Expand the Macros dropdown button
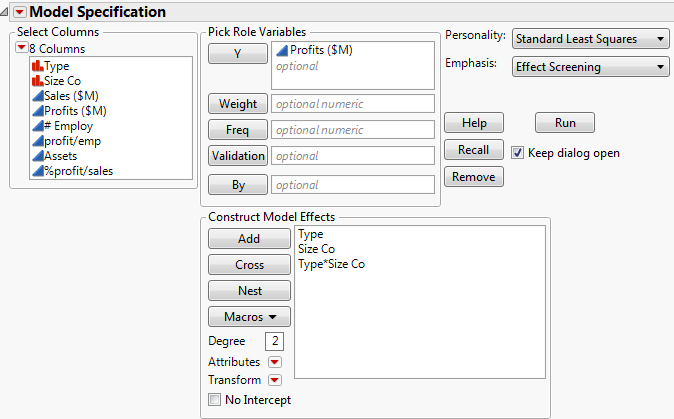674x419 pixels. pyautogui.click(x=250, y=317)
